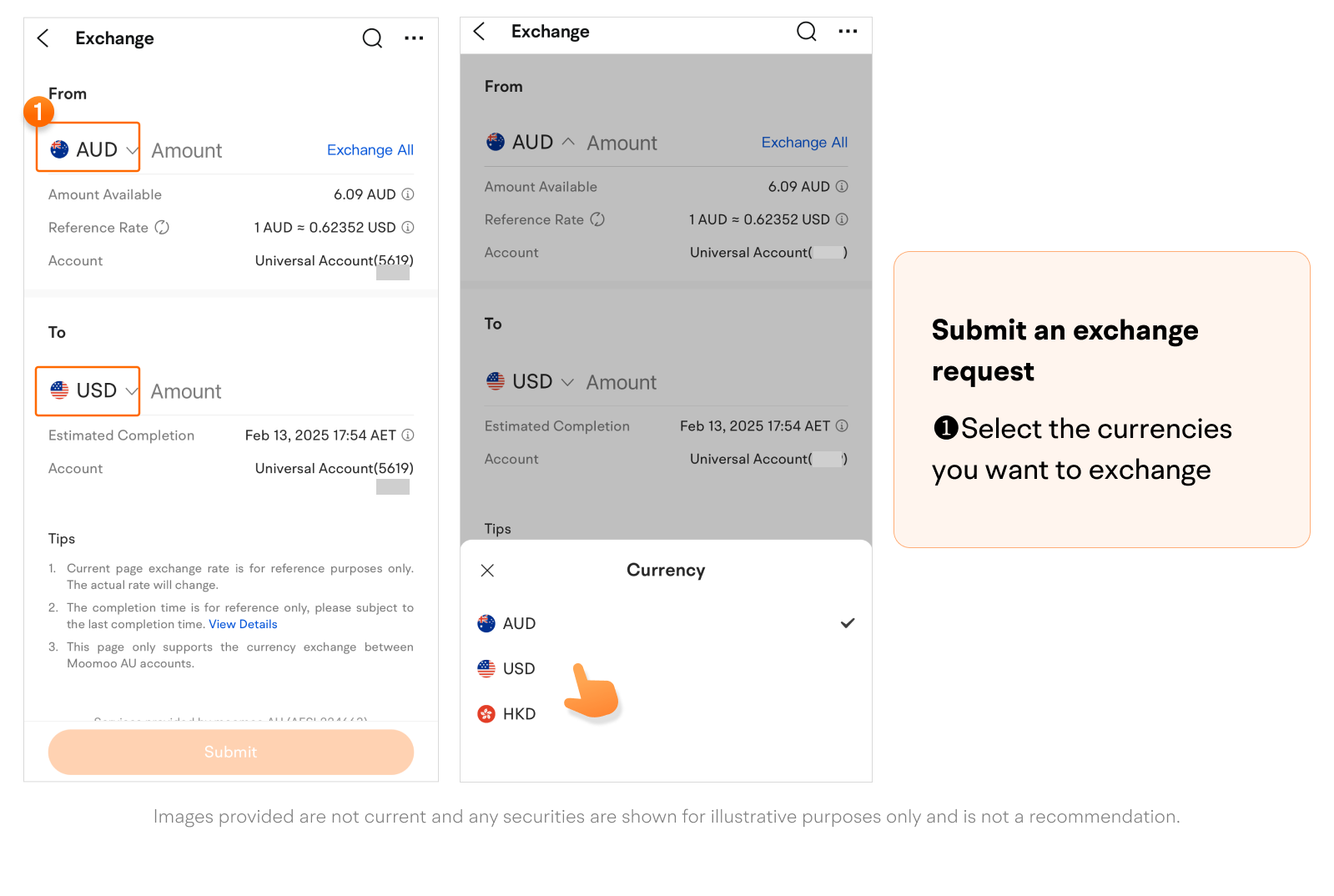Close the Currency picker sheet
Screen dimensions: 1334x896
(x=488, y=571)
